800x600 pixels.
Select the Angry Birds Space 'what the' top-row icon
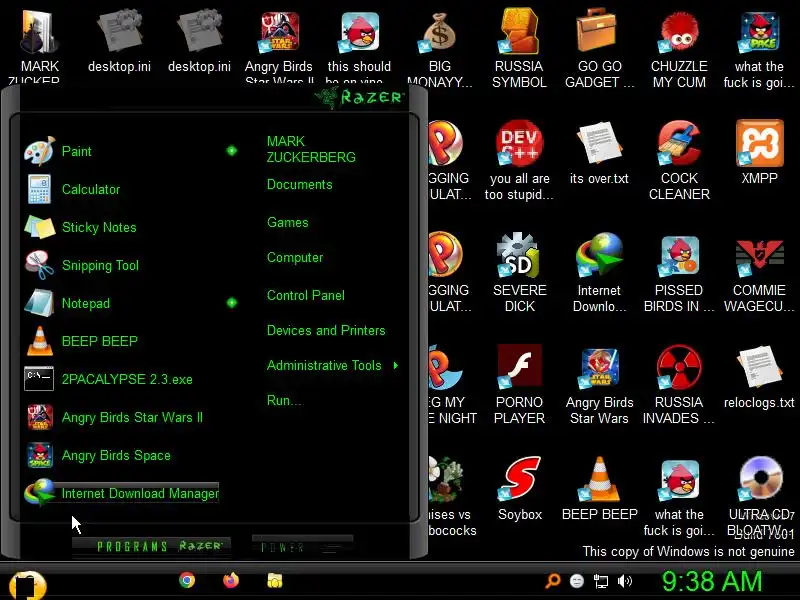[x=759, y=50]
